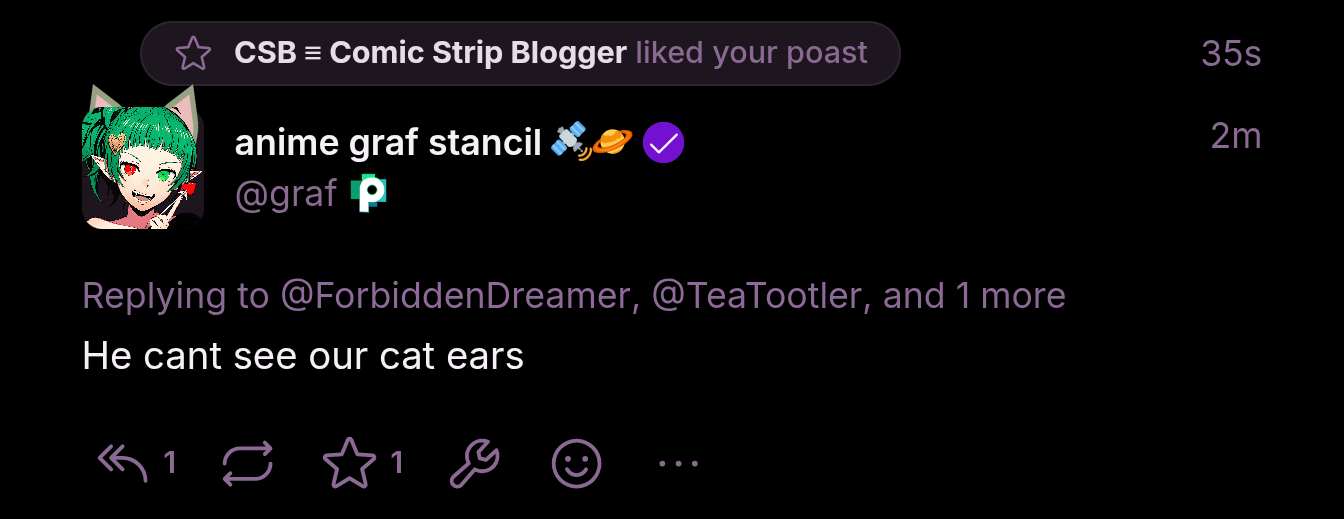Open the @TeaTootler mention link
The image size is (1344, 519).
click(757, 296)
